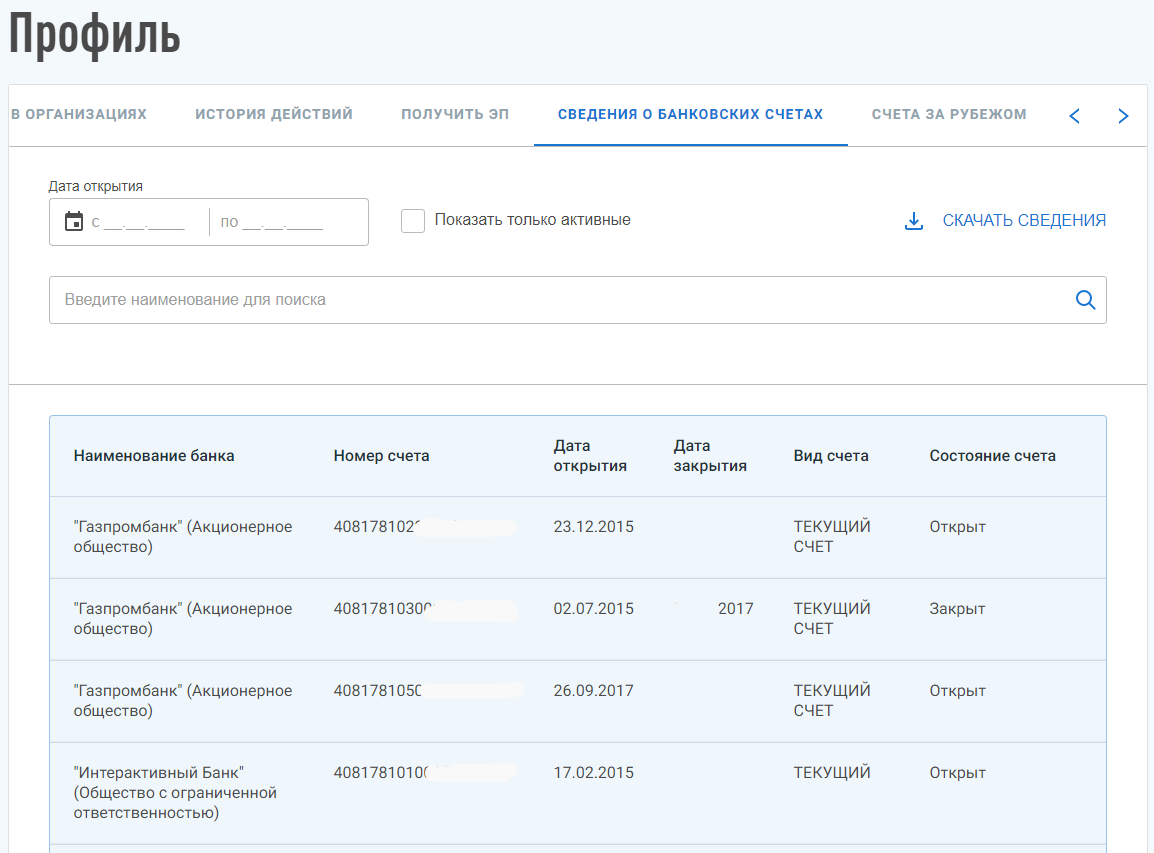The image size is (1154, 853).
Task: Enable 'Показать только активные' checkbox
Action: coord(413,221)
